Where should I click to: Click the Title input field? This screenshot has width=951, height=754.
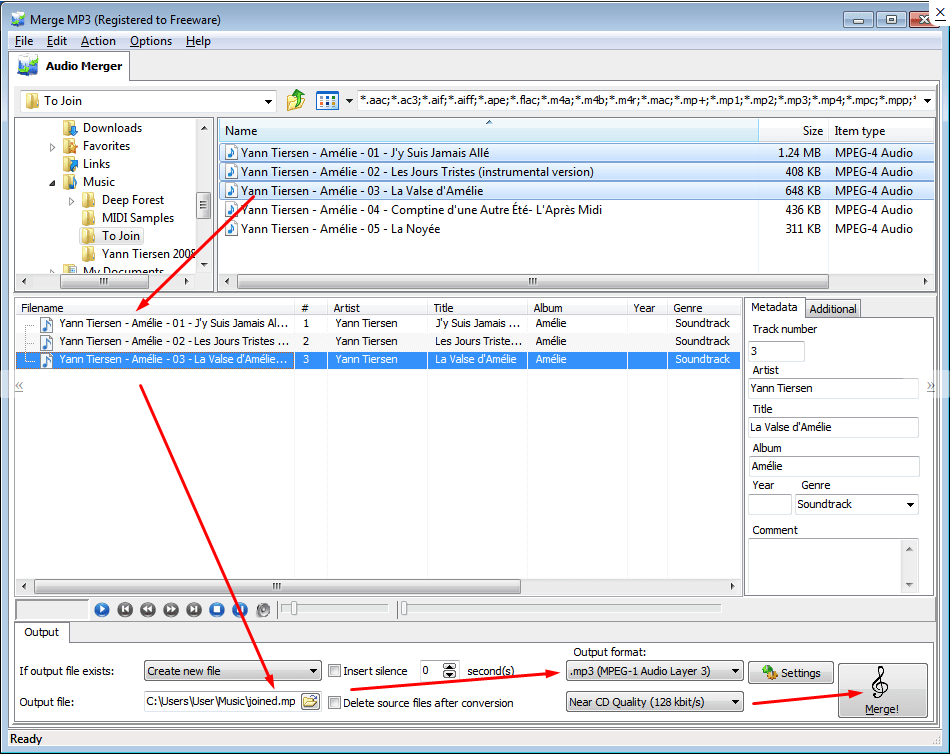pos(833,427)
